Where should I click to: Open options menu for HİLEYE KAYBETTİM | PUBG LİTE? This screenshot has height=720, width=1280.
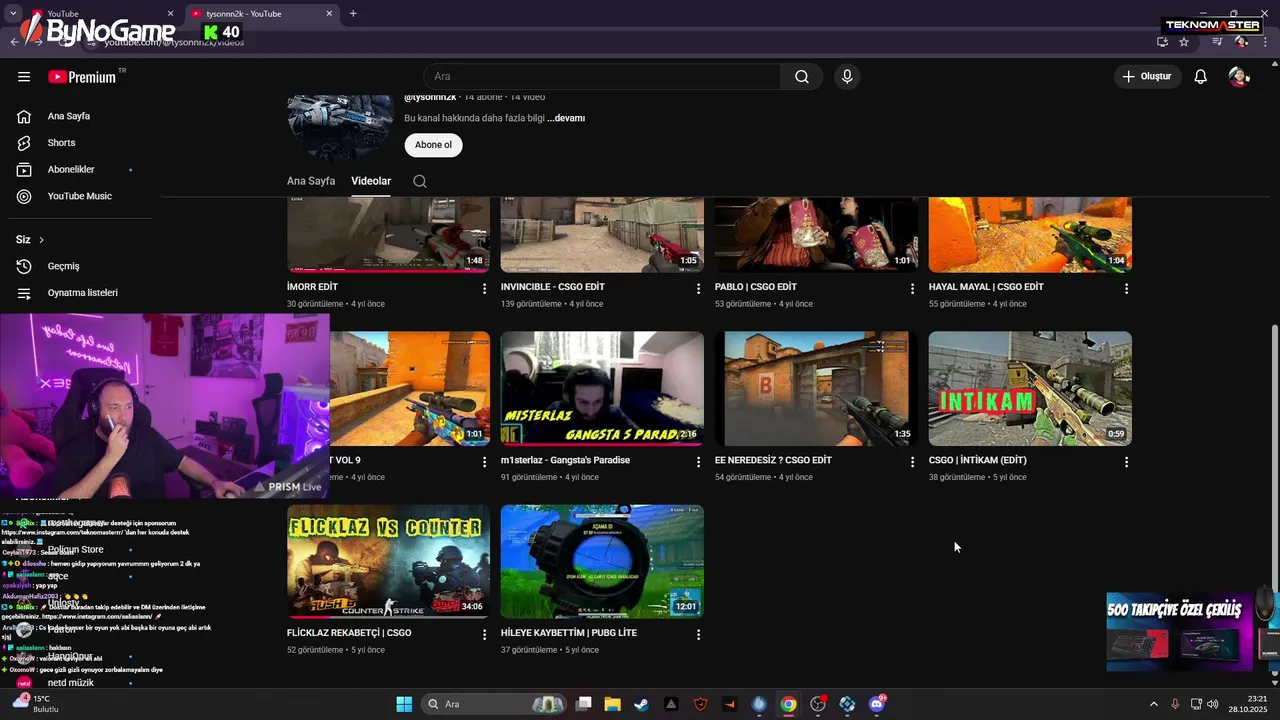click(698, 634)
